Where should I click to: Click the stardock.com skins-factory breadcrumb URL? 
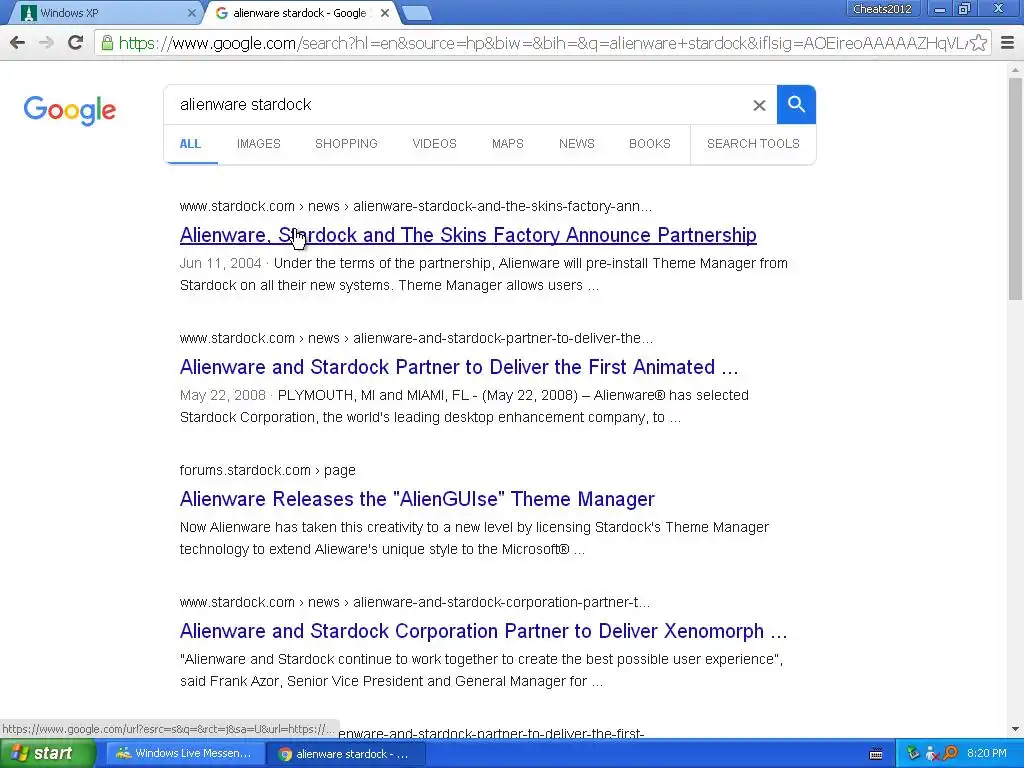(x=415, y=206)
